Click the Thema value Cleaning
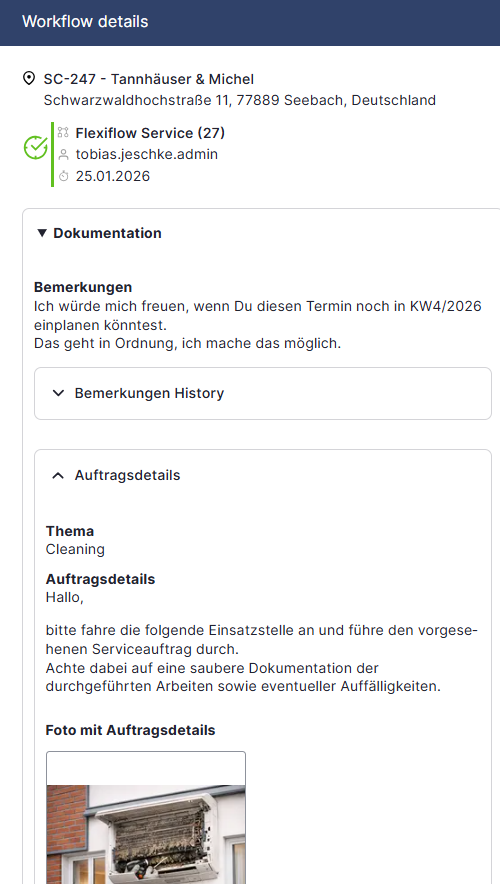This screenshot has height=884, width=500. (x=75, y=549)
